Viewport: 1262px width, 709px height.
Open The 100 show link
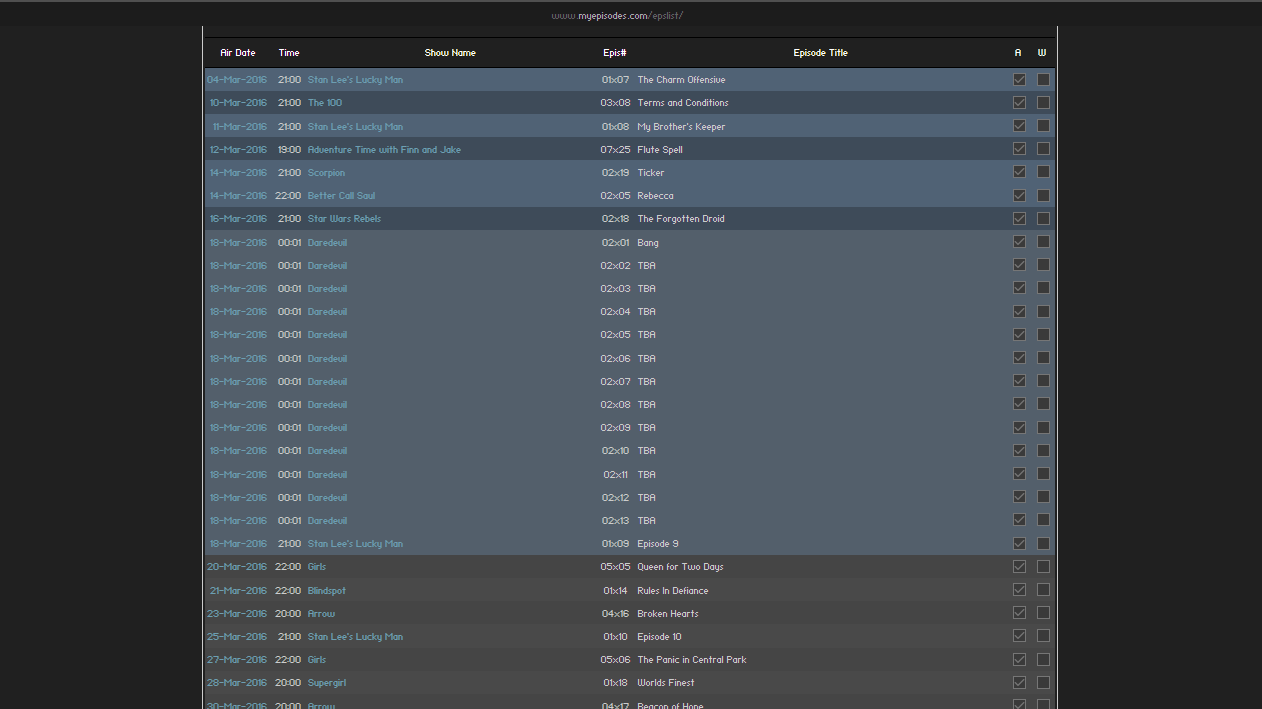pyautogui.click(x=324, y=103)
